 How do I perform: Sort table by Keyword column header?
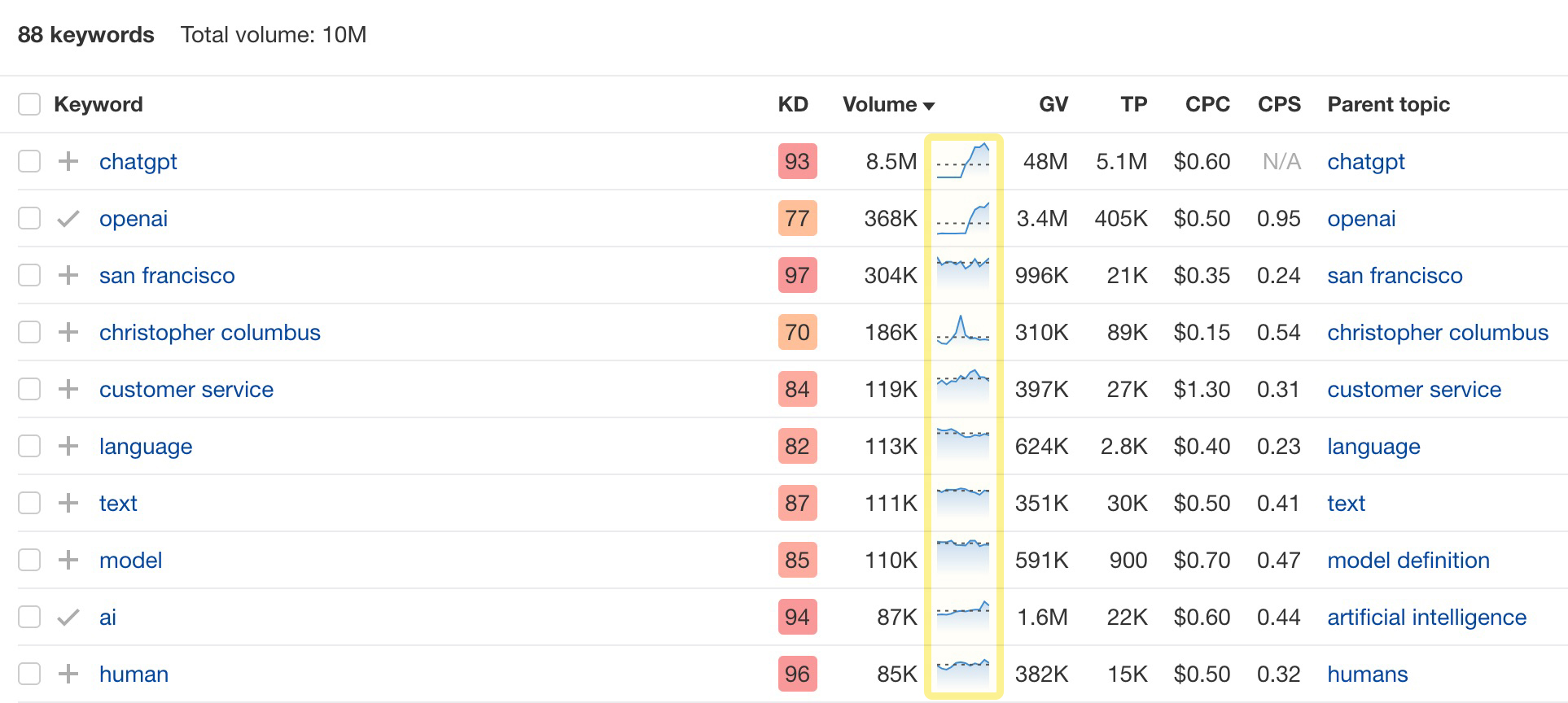pyautogui.click(x=99, y=104)
